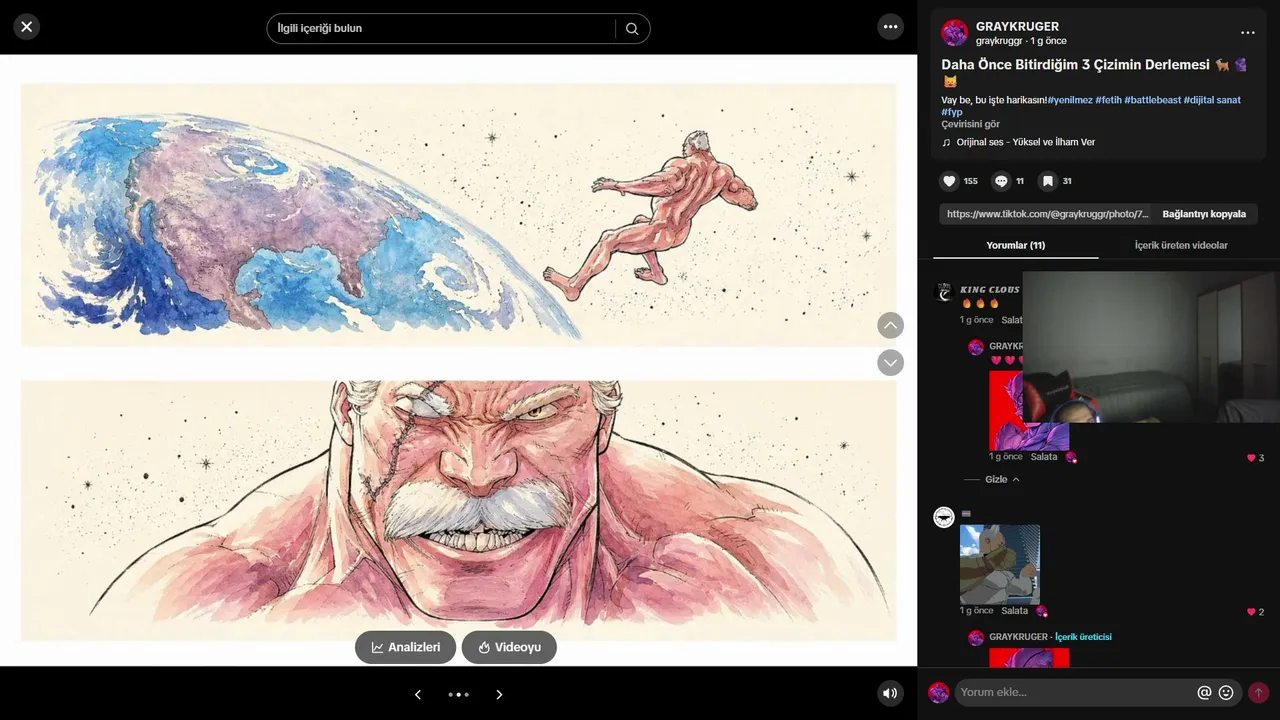This screenshot has width=1280, height=720.
Task: Show previous photo with left arrow
Action: pos(418,694)
